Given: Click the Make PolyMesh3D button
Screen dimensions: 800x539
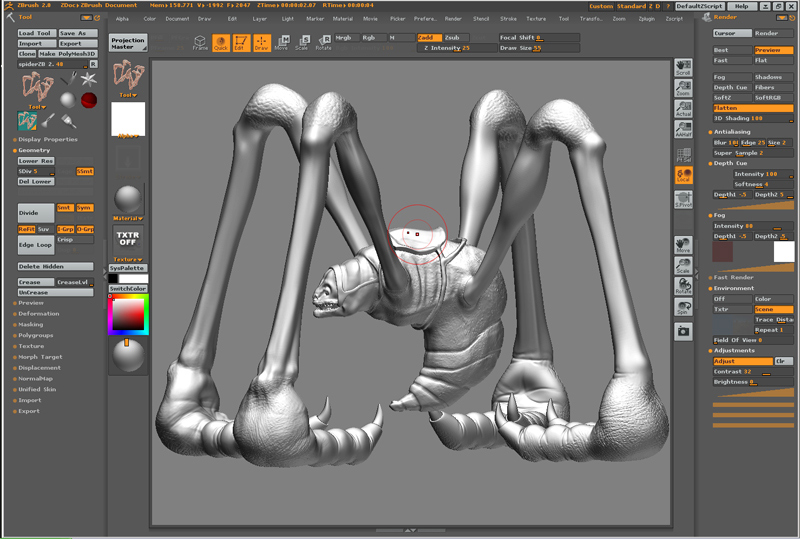Looking at the screenshot, I should pyautogui.click(x=67, y=54).
